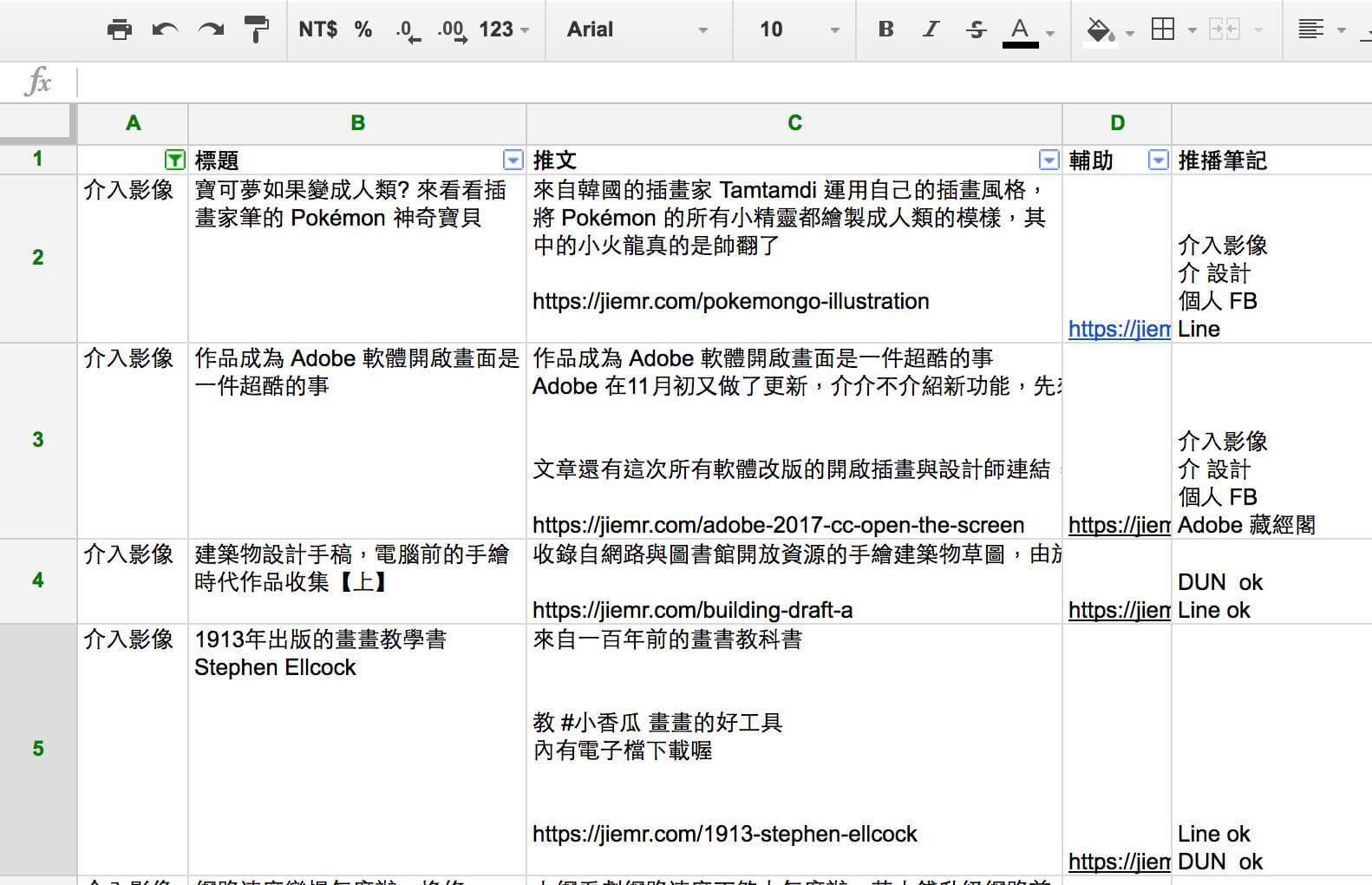The image size is (1372, 885).
Task: Decrease decimal places
Action: 408,30
